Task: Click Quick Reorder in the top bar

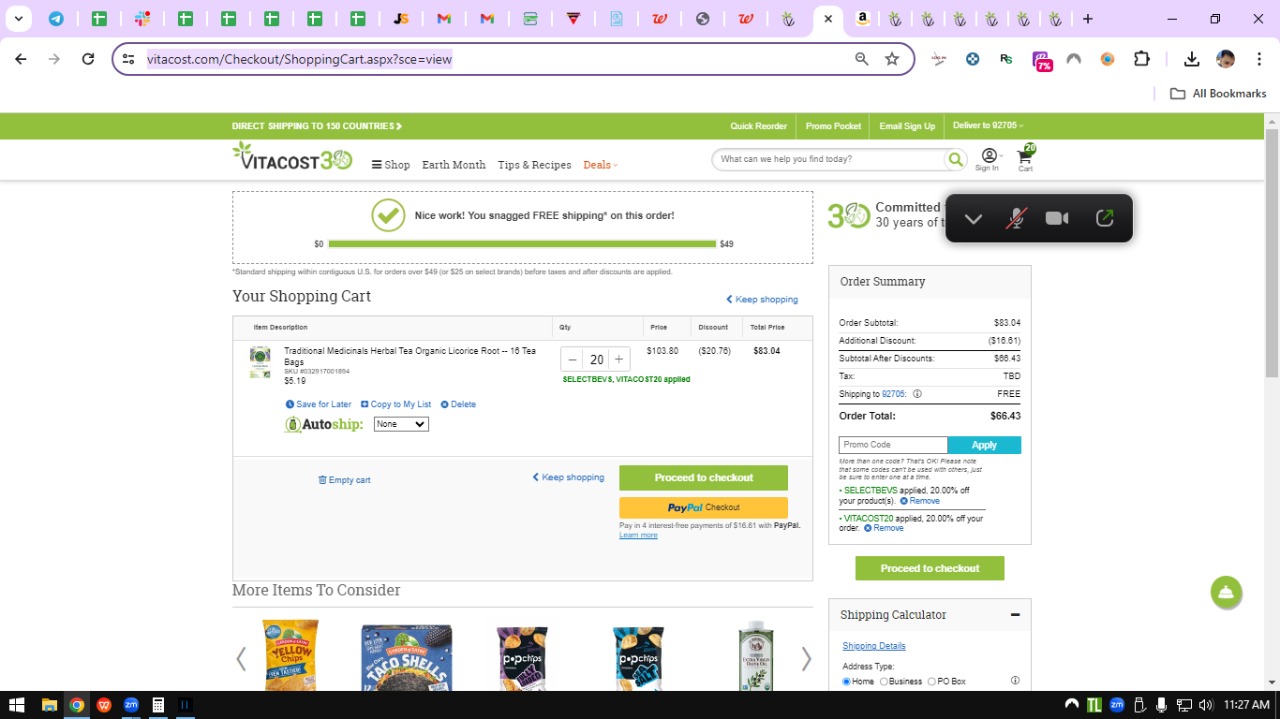Action: pyautogui.click(x=758, y=126)
